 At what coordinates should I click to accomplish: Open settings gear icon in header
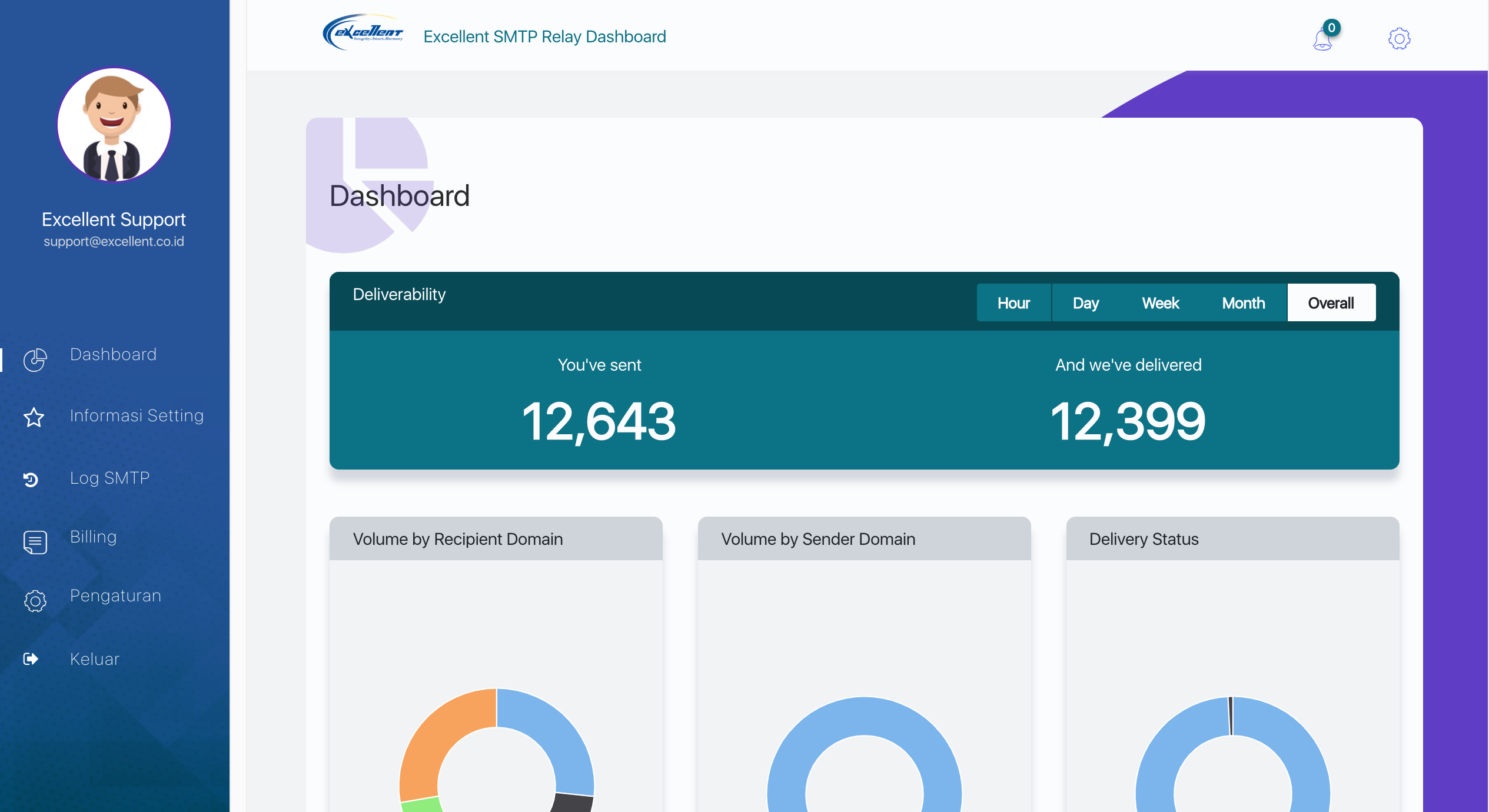[1399, 39]
